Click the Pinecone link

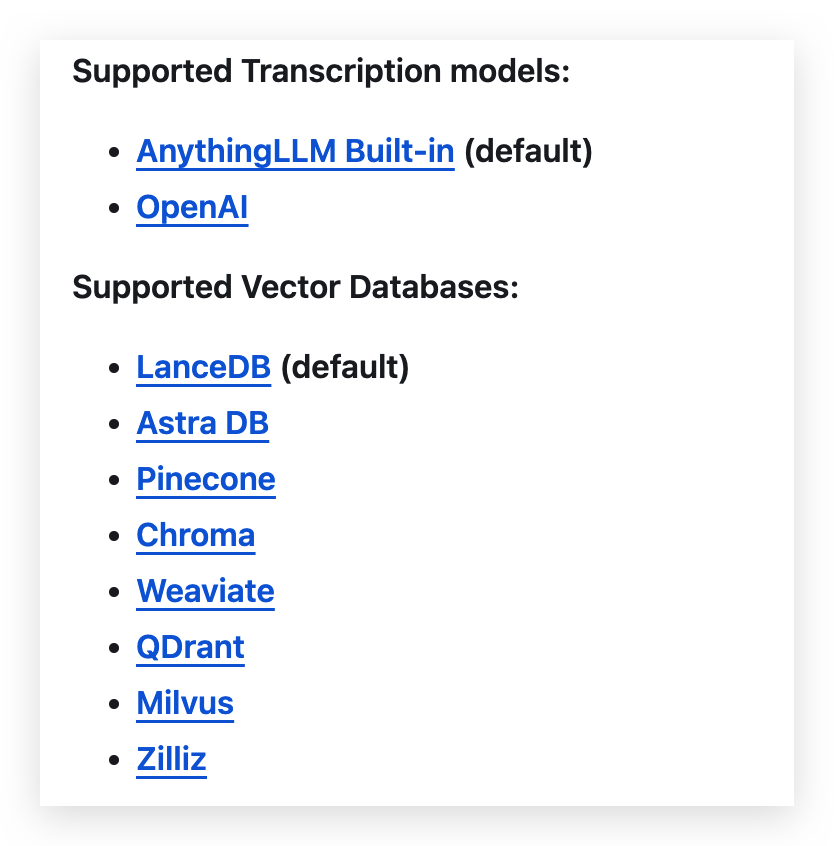point(206,480)
